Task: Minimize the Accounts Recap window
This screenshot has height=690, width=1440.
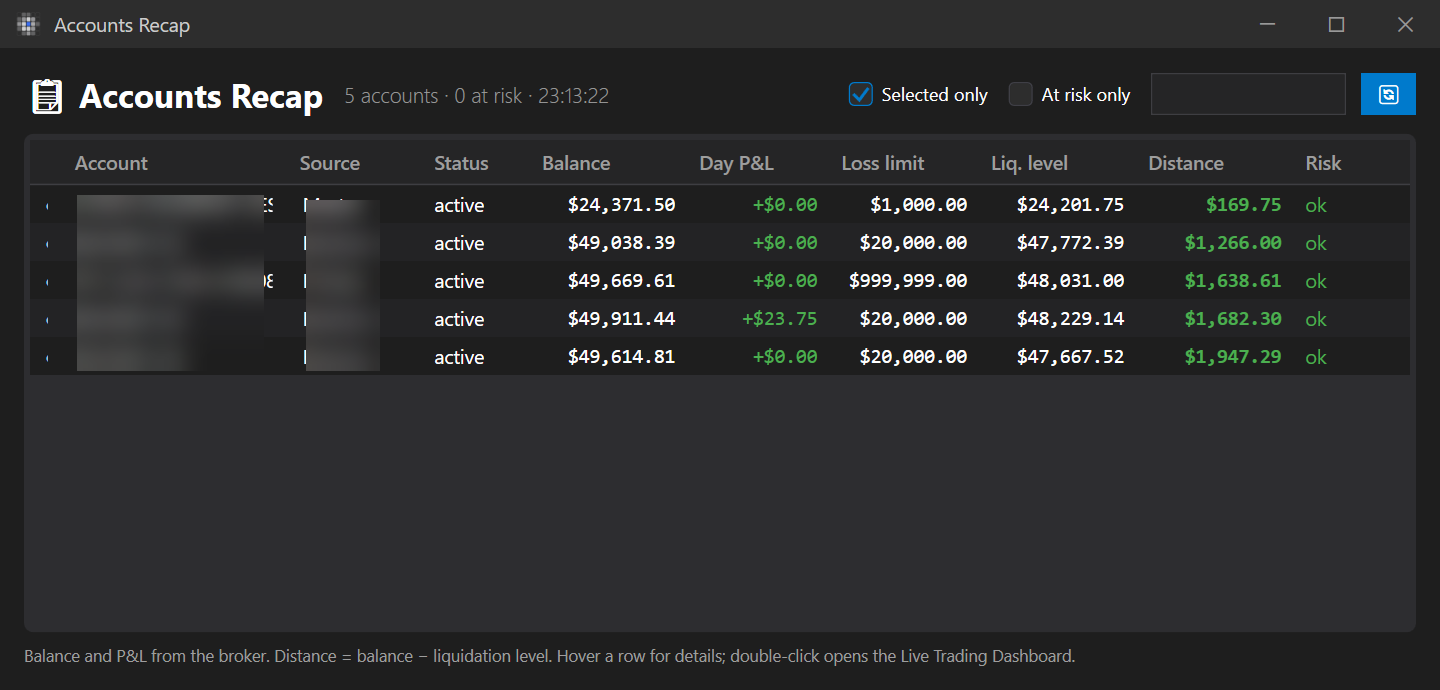Action: coord(1267,25)
